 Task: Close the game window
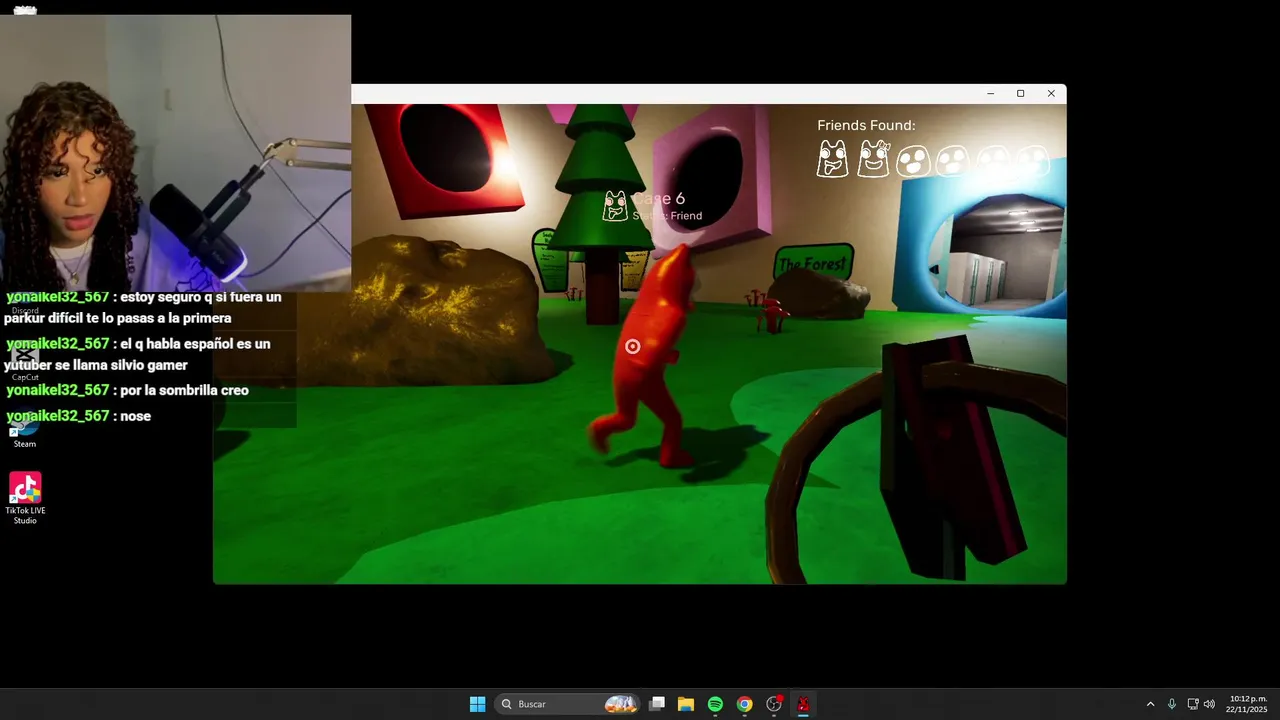coord(1051,93)
